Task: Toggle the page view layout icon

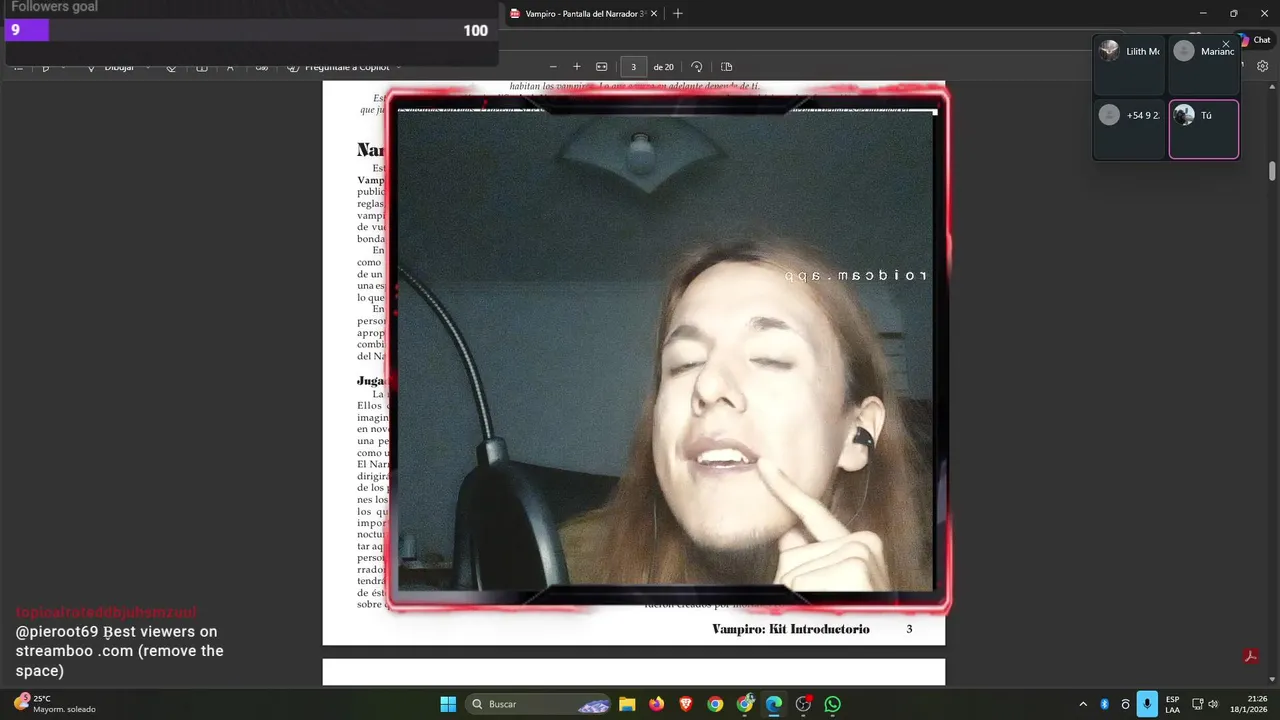Action: pos(727,67)
